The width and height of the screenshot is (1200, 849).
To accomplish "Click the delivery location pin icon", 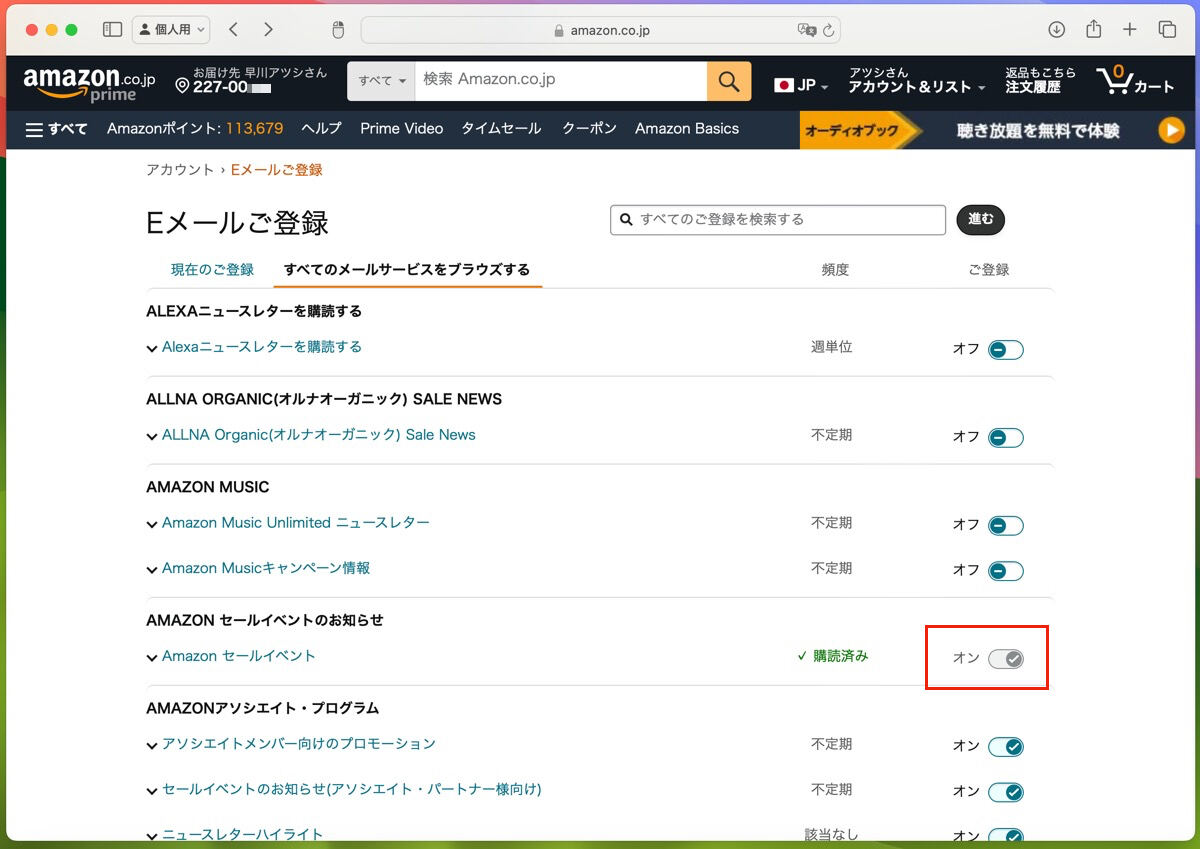I will tap(182, 86).
